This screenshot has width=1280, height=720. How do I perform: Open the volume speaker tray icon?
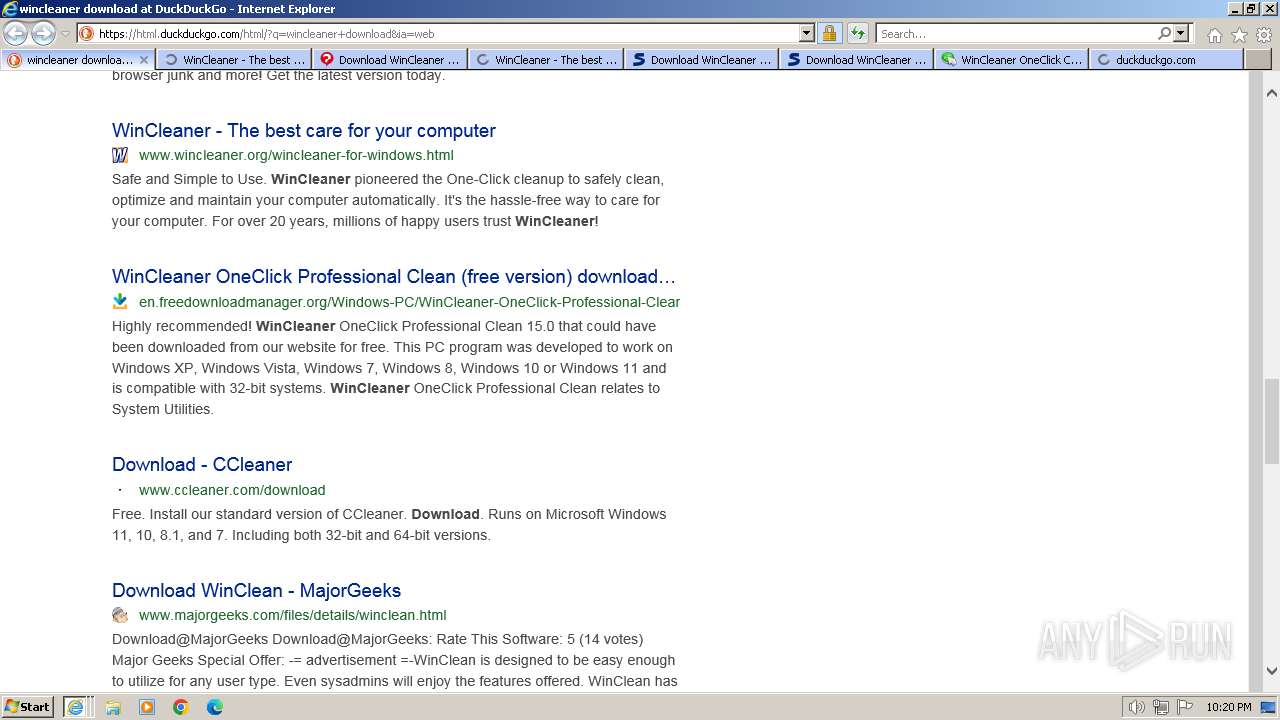point(1136,707)
